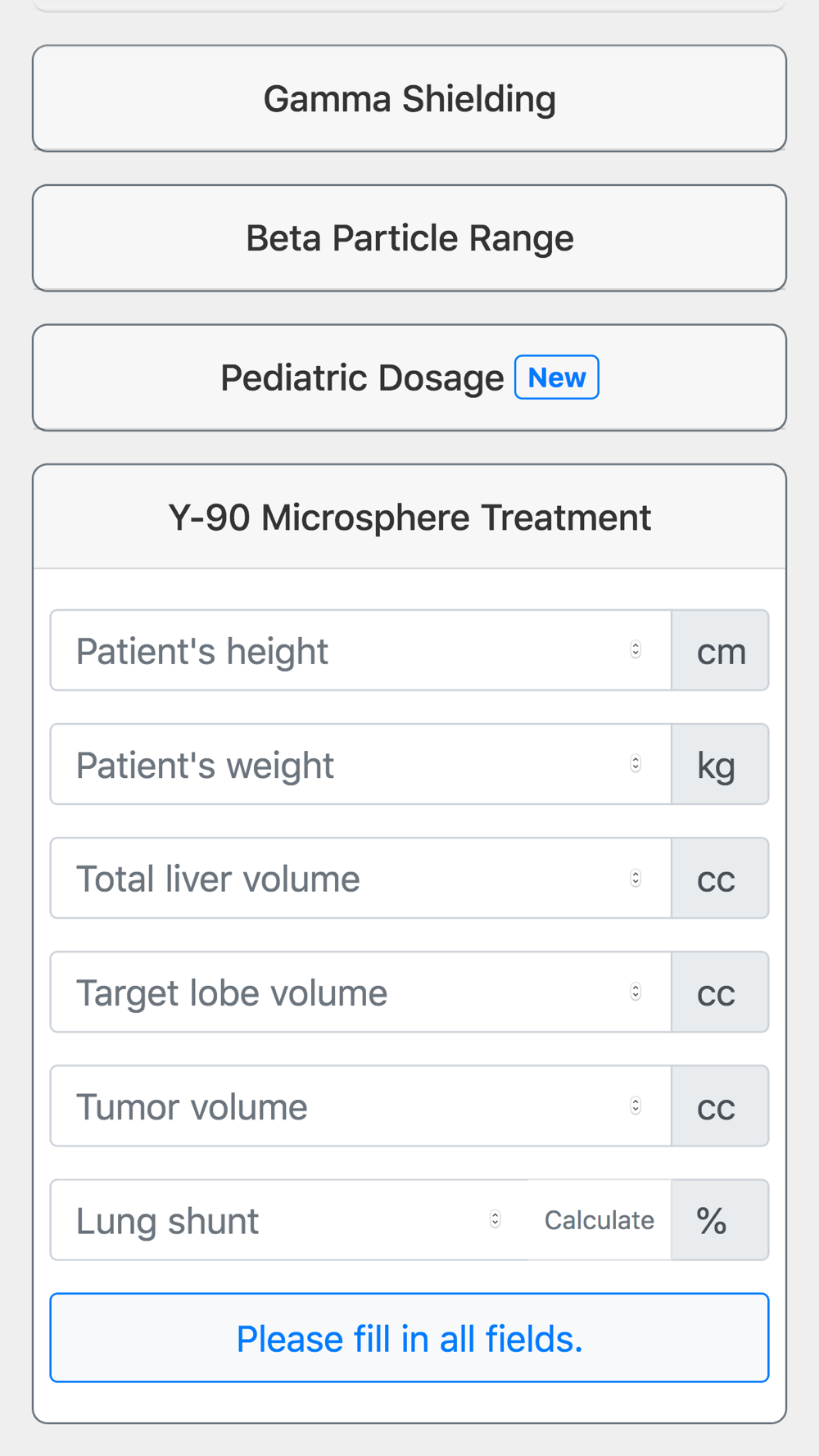Expand the Gamma Shielding section
Image resolution: width=819 pixels, height=1456 pixels.
coord(409,99)
